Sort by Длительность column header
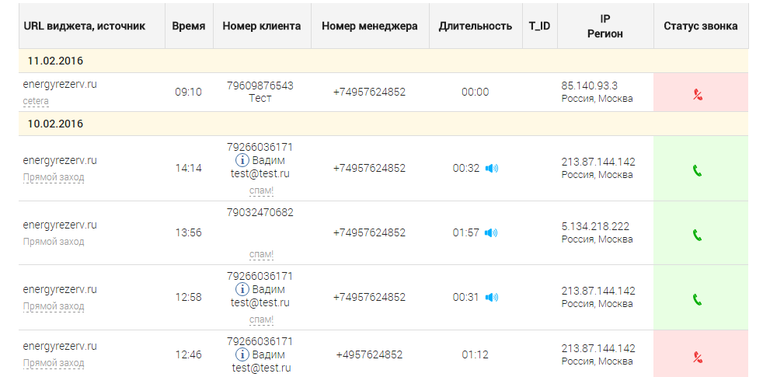 click(x=475, y=26)
